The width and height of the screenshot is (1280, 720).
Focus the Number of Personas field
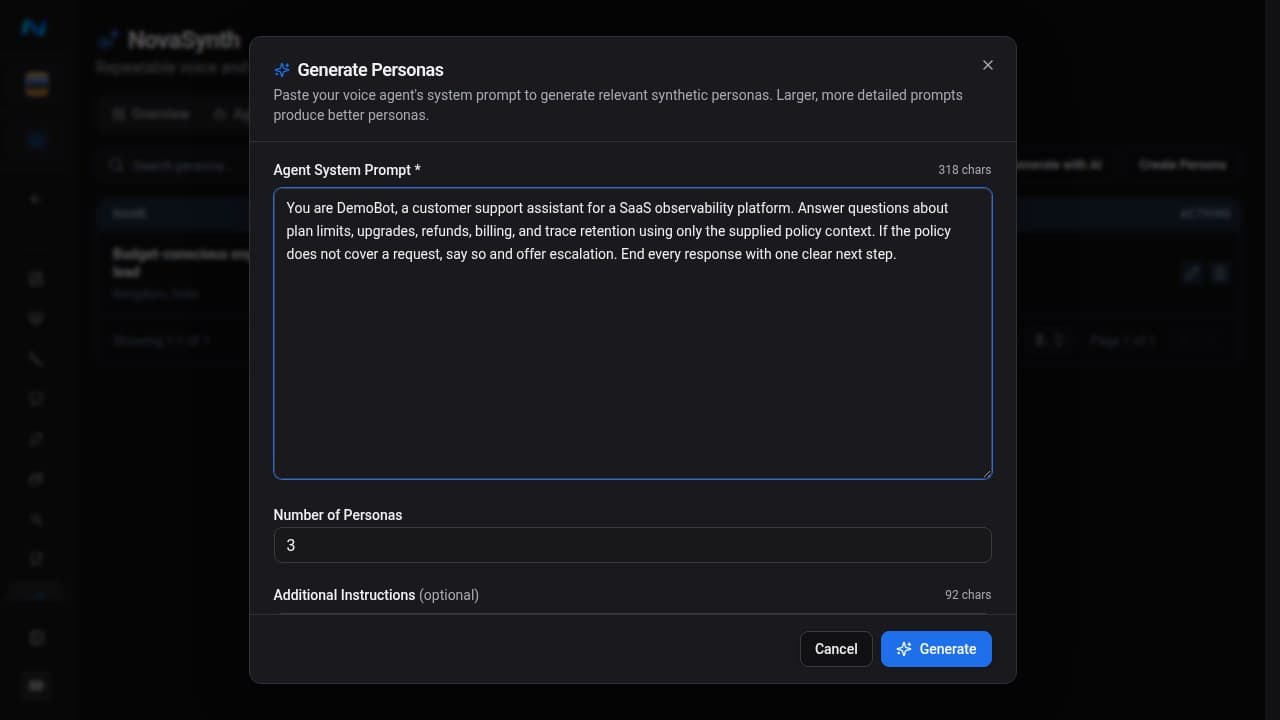pyautogui.click(x=633, y=545)
